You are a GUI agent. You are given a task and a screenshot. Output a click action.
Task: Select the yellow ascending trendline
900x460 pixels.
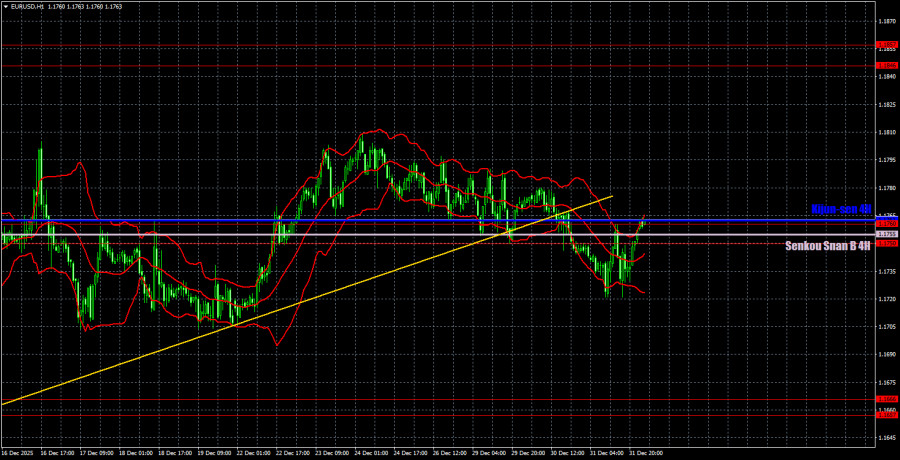tap(200, 333)
